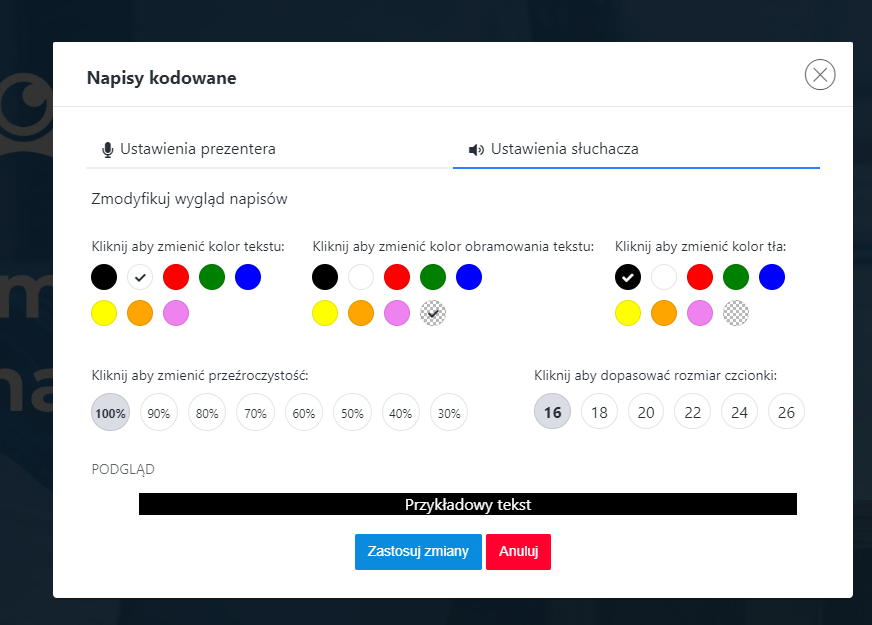
Task: Select font size 22
Action: click(x=692, y=412)
